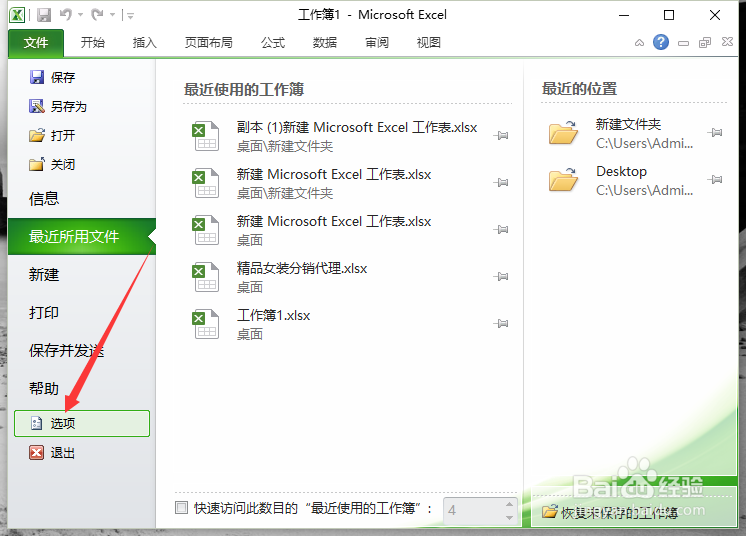746x536 pixels.
Task: Switch to the 开始 ribbon tab
Action: (x=92, y=43)
